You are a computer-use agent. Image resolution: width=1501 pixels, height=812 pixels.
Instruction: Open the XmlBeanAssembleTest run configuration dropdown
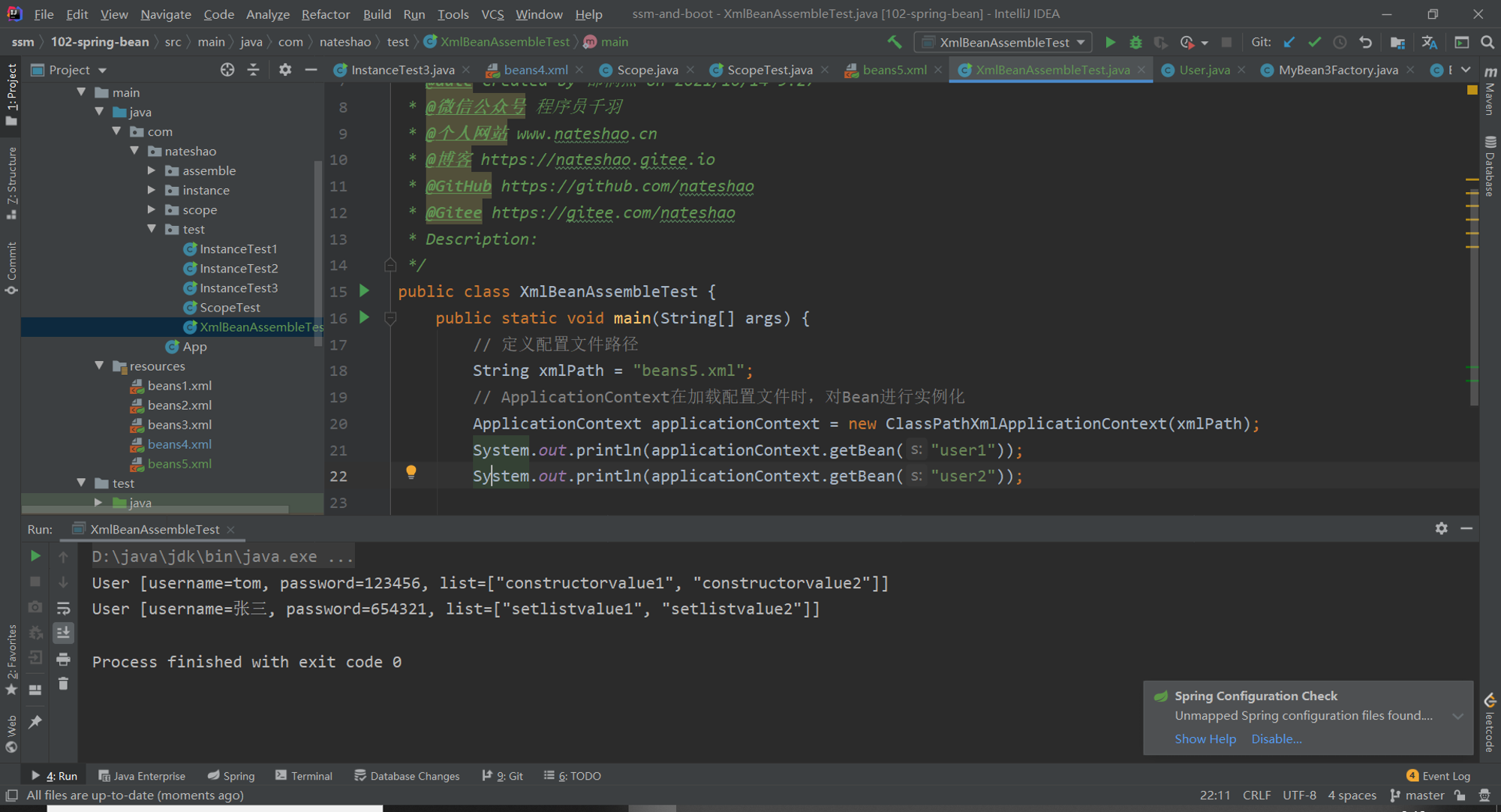point(1003,42)
